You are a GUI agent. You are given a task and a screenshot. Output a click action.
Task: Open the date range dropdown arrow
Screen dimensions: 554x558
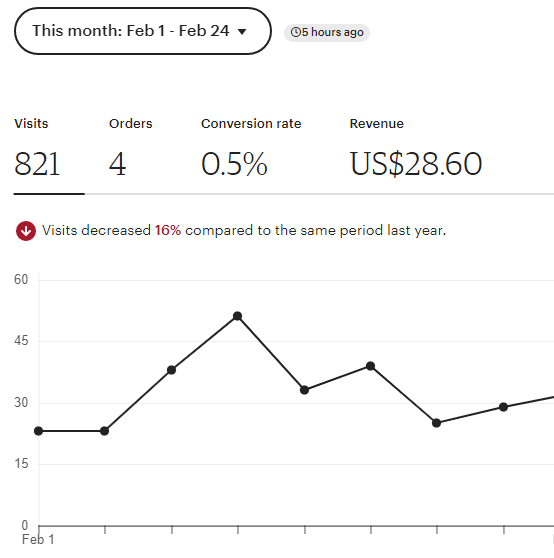[242, 32]
